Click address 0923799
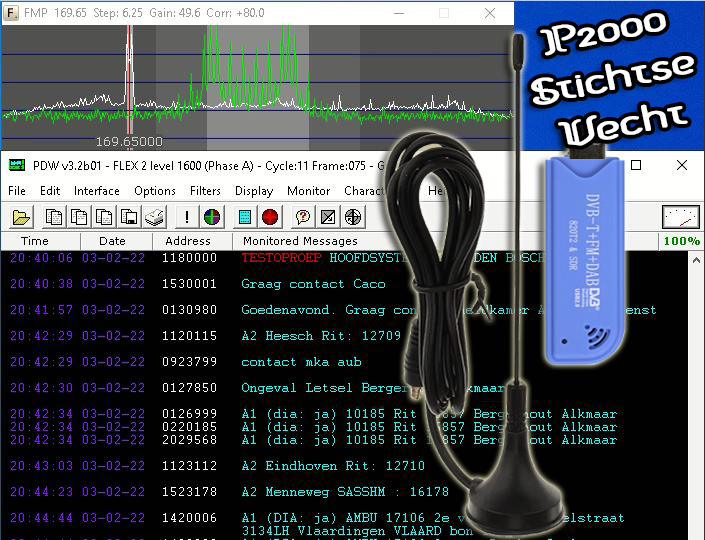 click(x=189, y=362)
